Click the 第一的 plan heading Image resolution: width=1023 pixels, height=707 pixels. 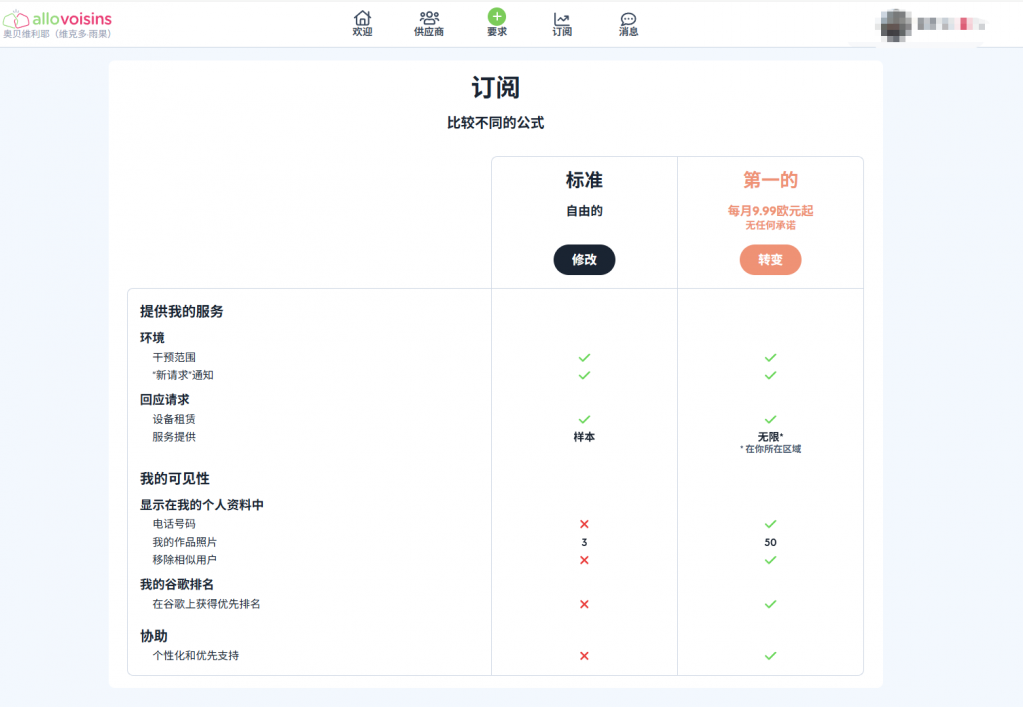(x=770, y=181)
